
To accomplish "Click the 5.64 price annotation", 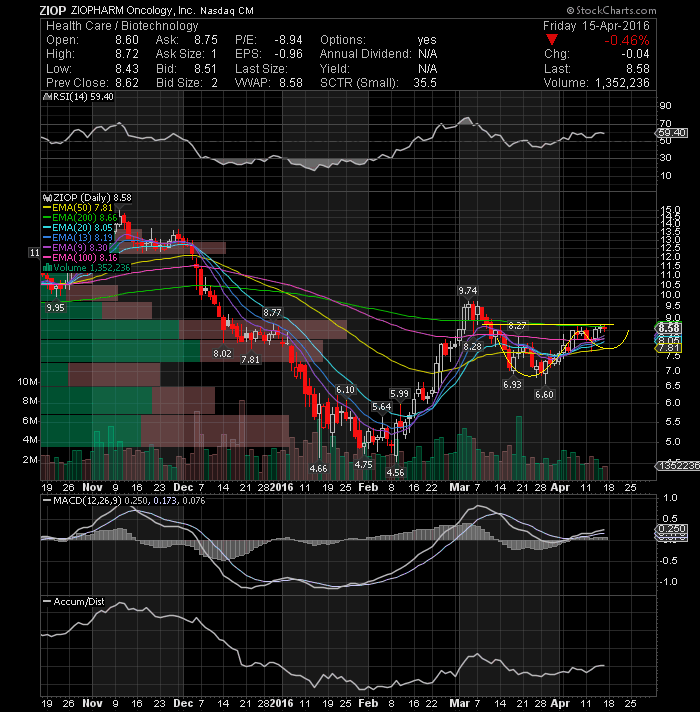I will (x=382, y=406).
